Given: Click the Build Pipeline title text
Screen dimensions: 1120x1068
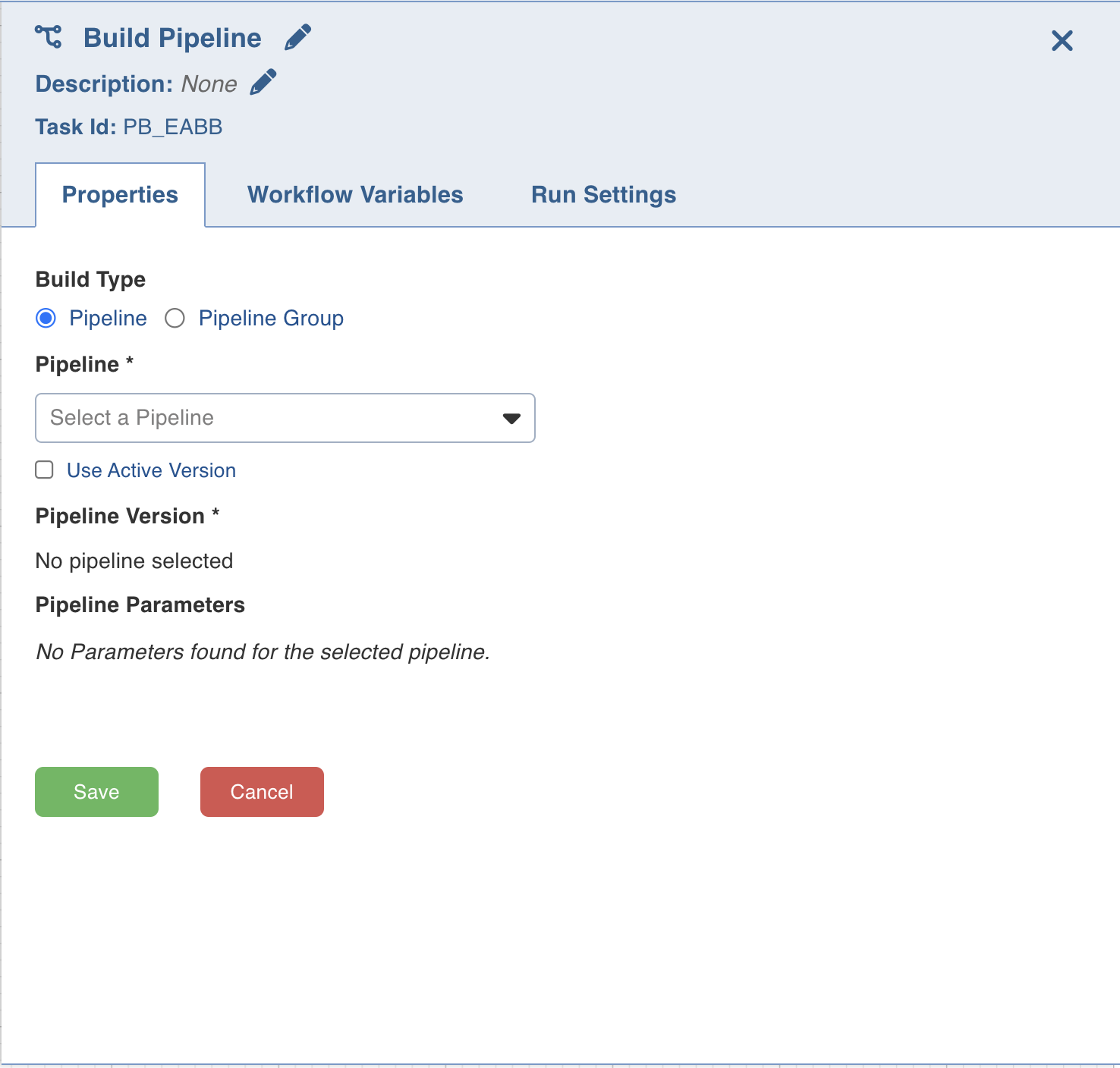Looking at the screenshot, I should 172,38.
